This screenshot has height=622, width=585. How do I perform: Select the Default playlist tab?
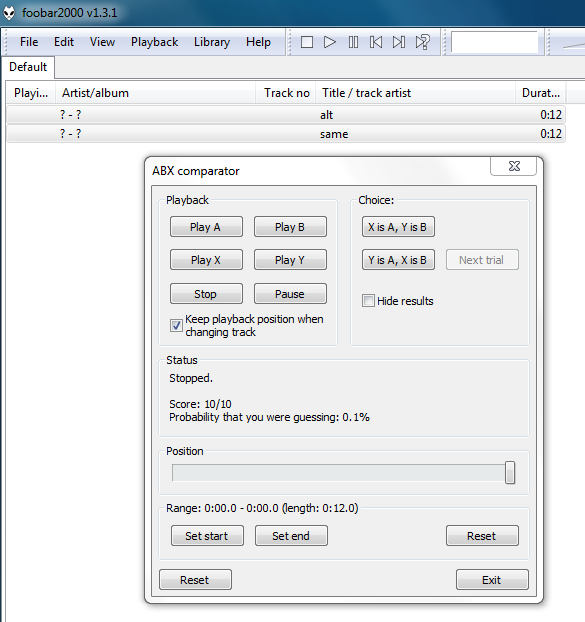pyautogui.click(x=28, y=67)
